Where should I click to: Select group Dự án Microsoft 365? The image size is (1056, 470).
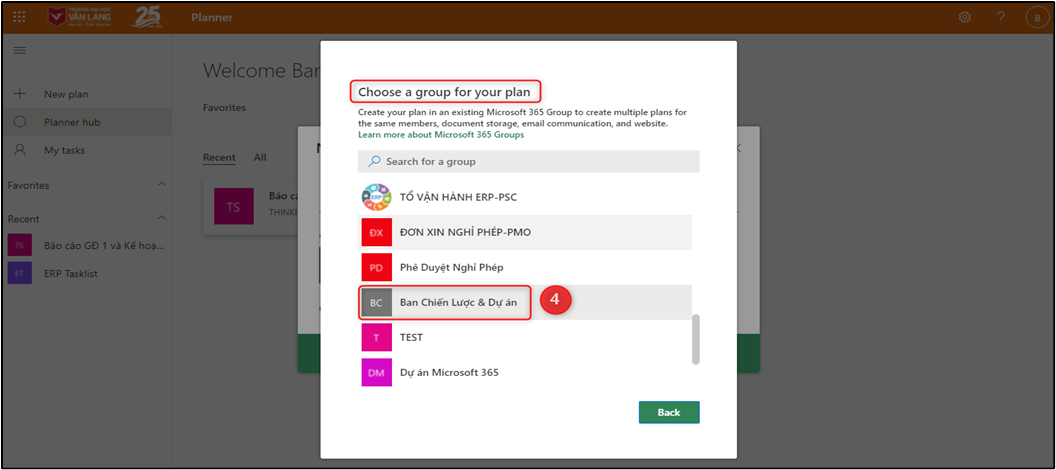(527, 372)
